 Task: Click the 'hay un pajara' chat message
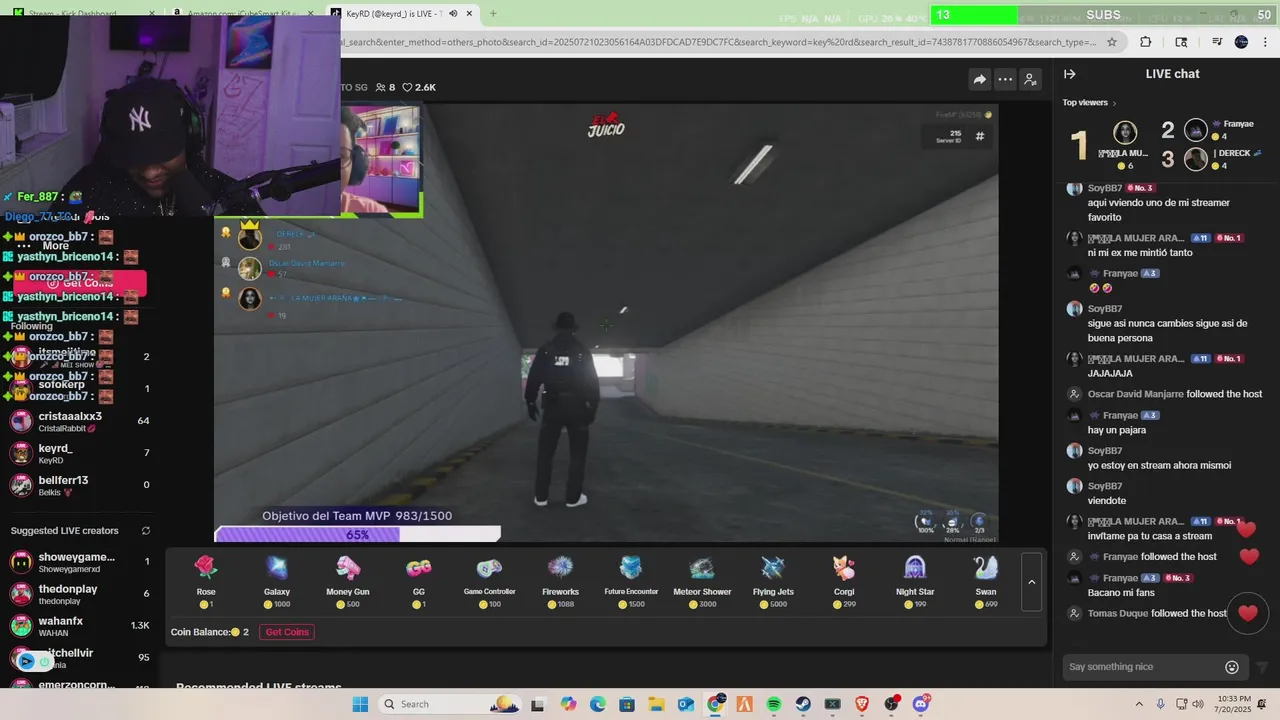[1117, 430]
